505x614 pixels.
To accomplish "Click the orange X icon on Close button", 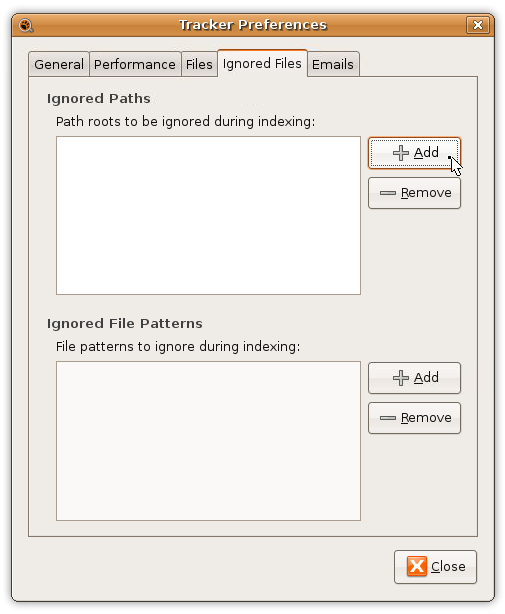I will tap(417, 566).
